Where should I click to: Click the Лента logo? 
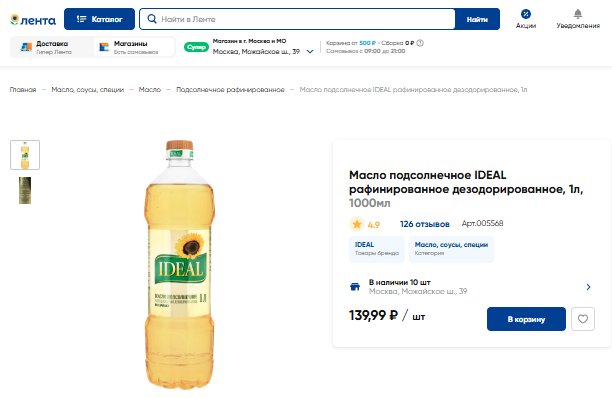point(33,20)
